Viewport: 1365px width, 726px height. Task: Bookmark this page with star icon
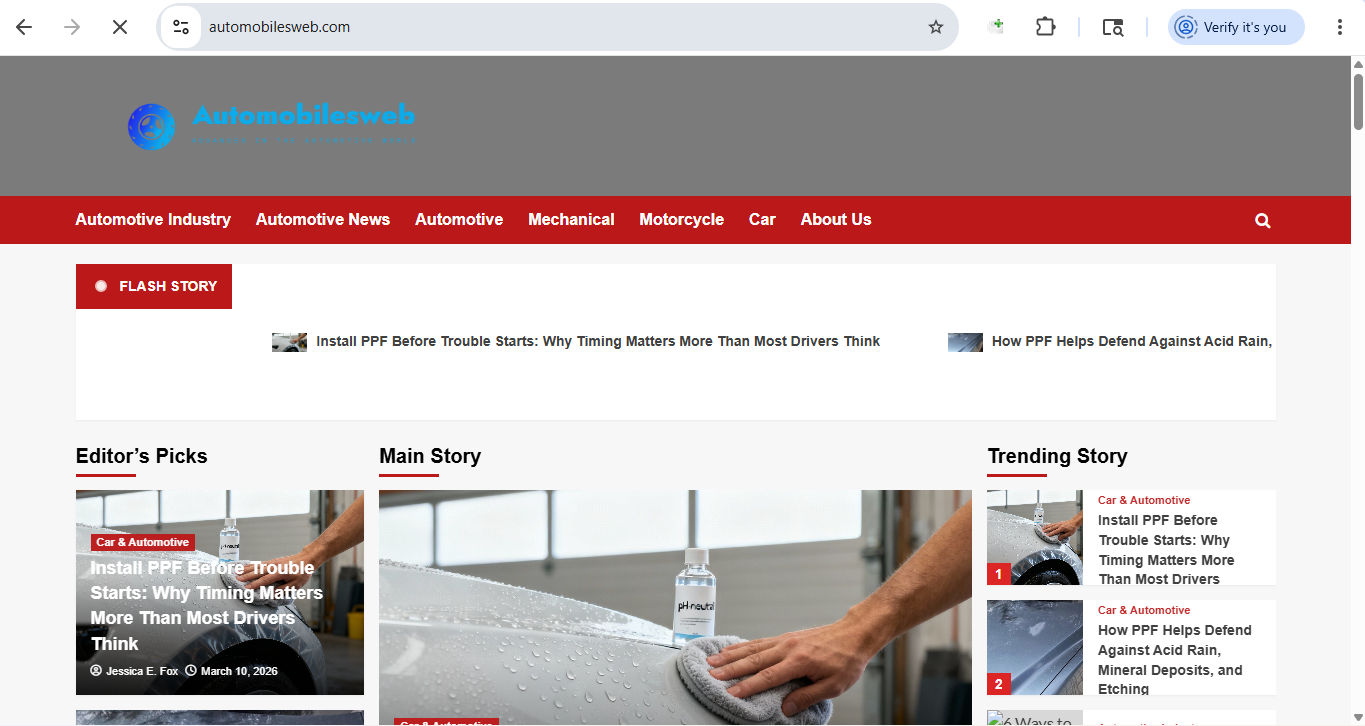[x=936, y=27]
